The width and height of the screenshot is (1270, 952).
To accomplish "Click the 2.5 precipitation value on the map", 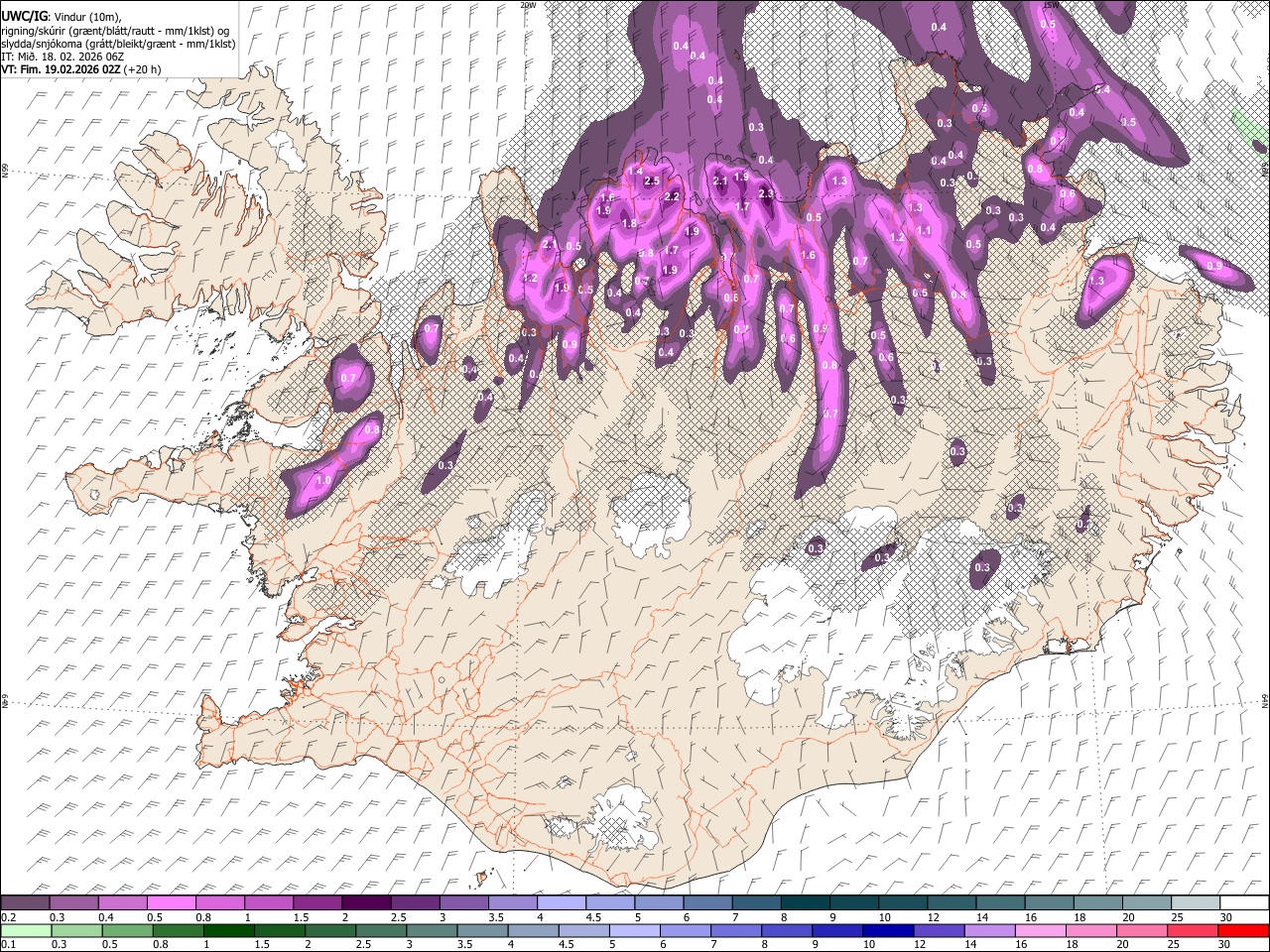I will (x=652, y=181).
